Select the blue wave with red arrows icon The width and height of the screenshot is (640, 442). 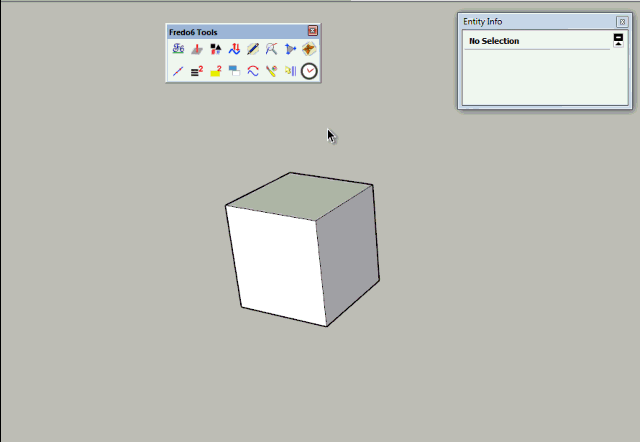(234, 49)
